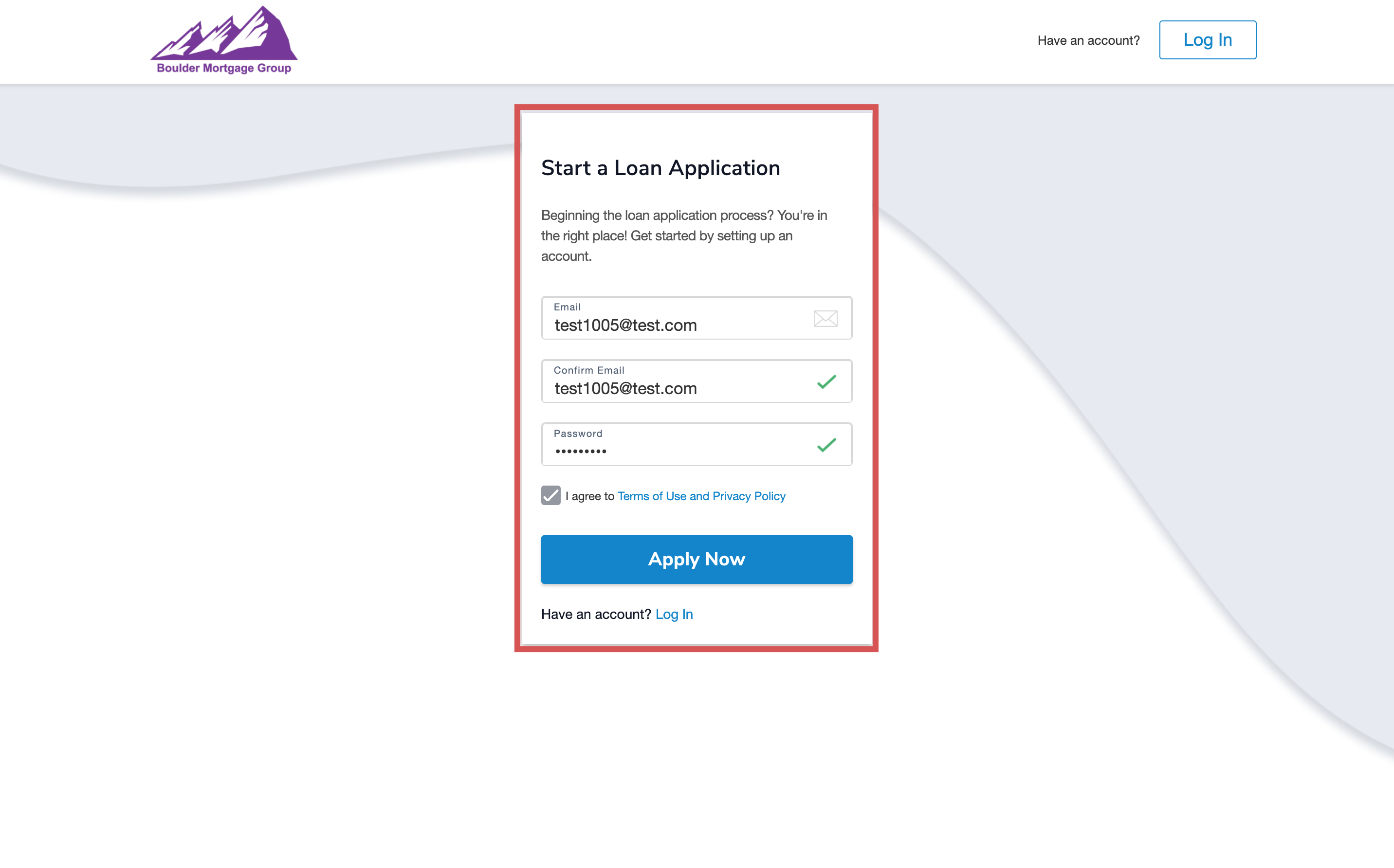Click the "Start a Loan Application" heading
Image resolution: width=1394 pixels, height=868 pixels.
(x=660, y=168)
